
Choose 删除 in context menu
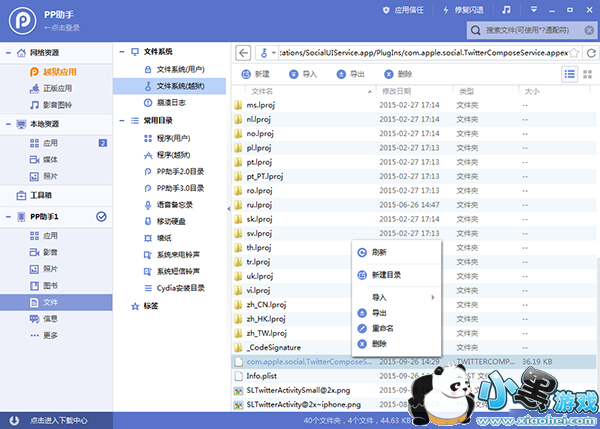click(396, 344)
